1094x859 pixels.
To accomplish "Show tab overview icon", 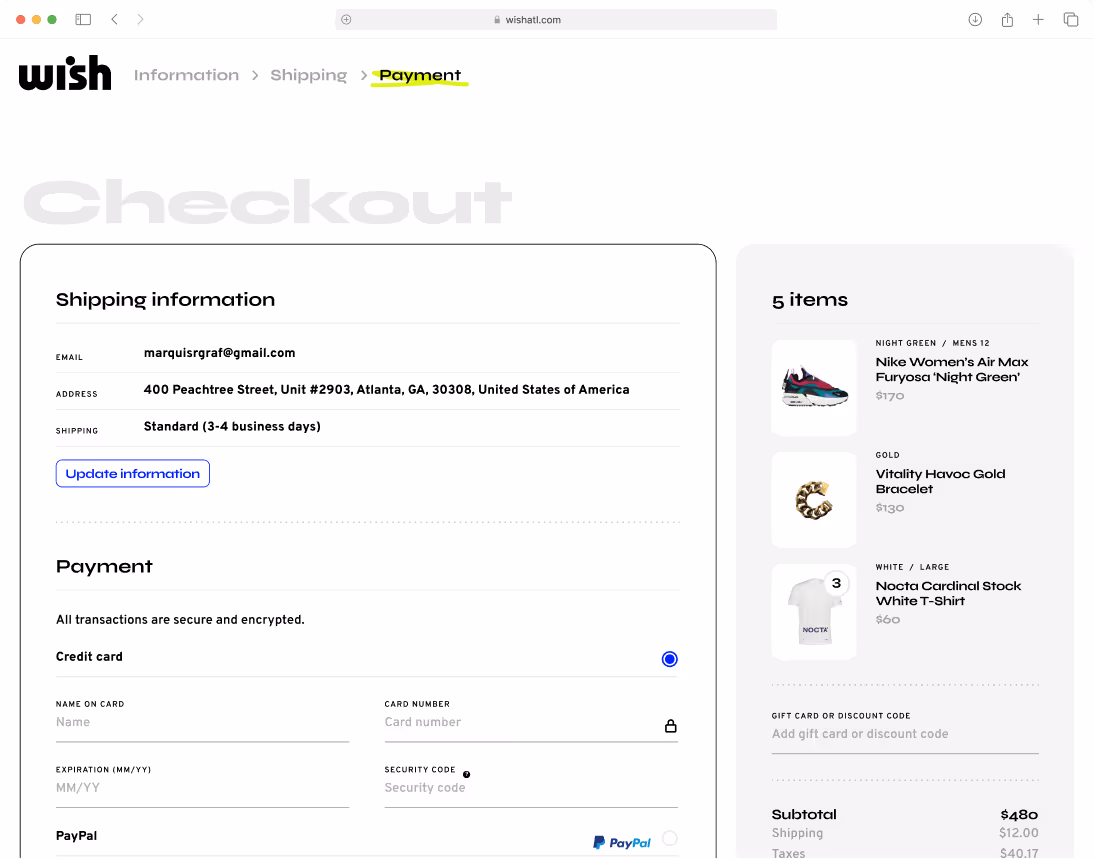I will pos(1070,20).
